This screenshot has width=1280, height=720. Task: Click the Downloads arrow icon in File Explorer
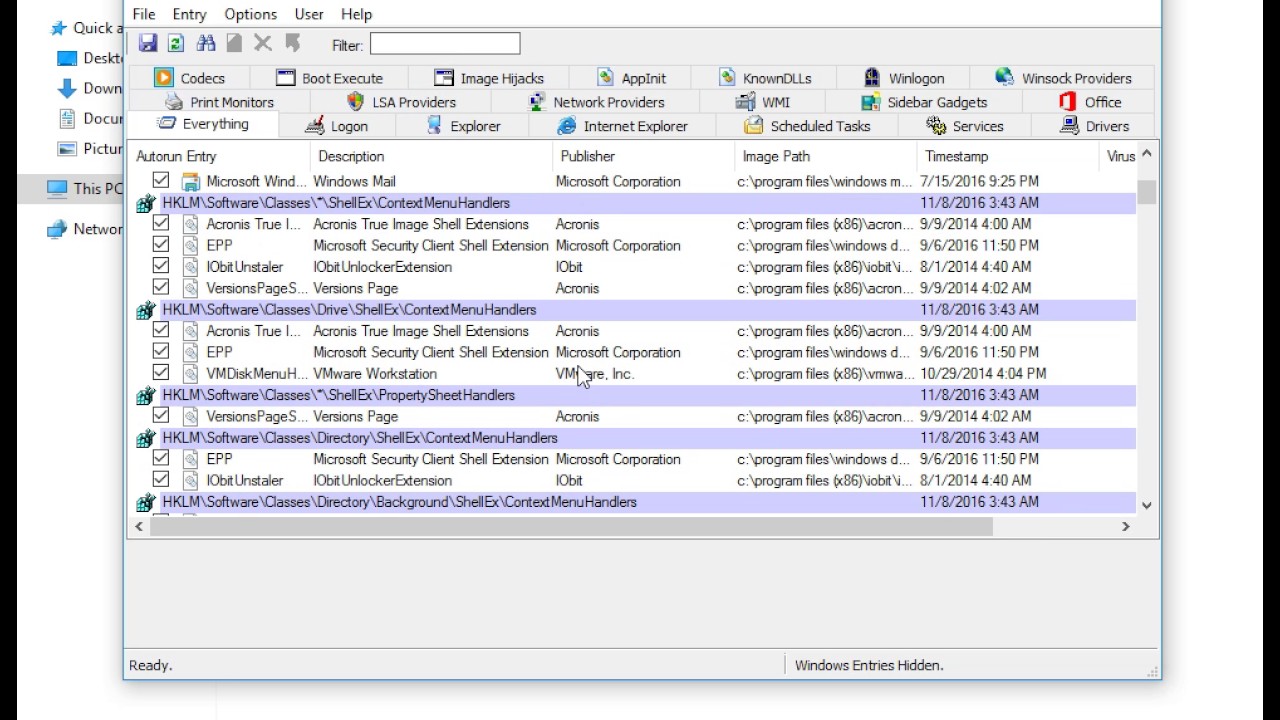(67, 88)
